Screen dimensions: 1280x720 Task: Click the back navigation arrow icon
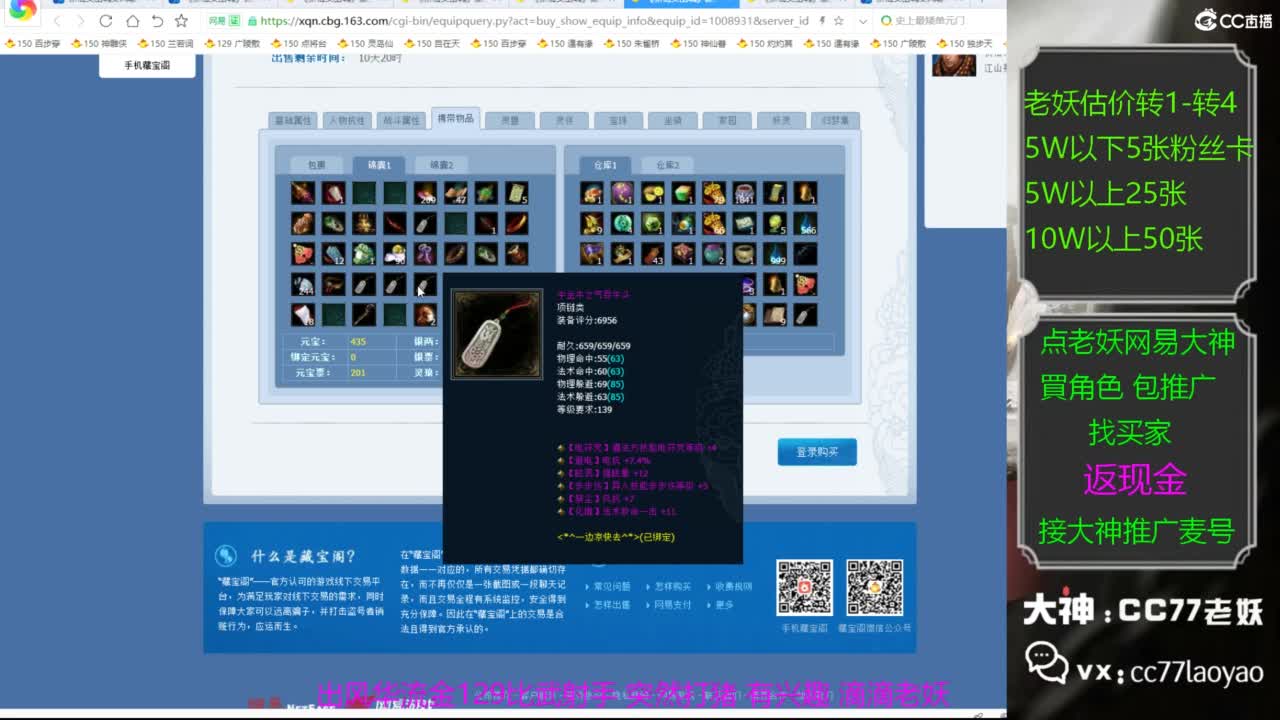[58, 22]
